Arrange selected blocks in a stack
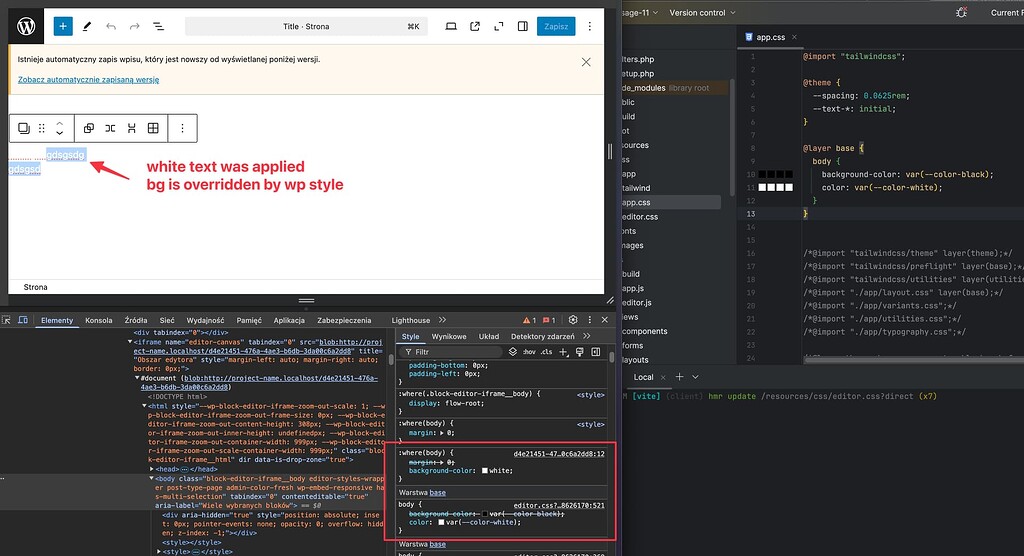Viewport: 1024px width, 556px height. click(x=131, y=128)
